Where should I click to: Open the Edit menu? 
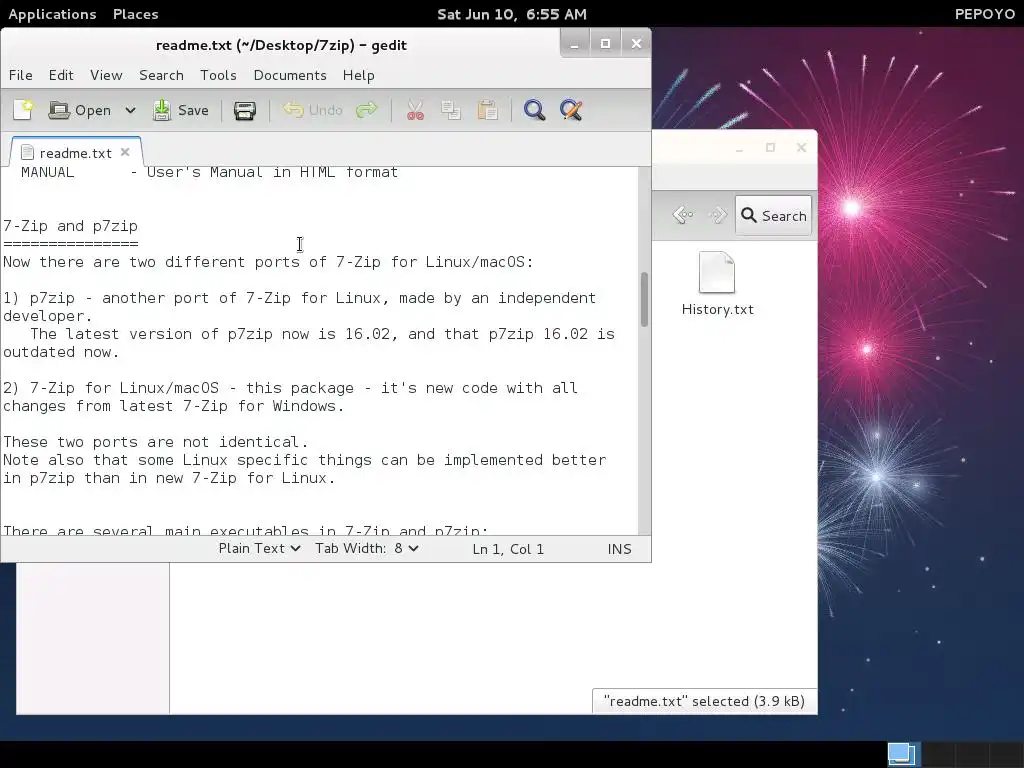(x=61, y=75)
